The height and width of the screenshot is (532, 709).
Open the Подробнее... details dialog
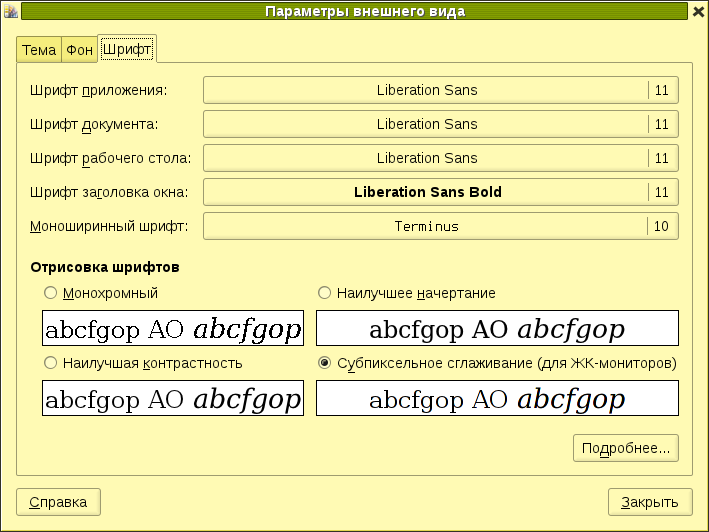(626, 448)
